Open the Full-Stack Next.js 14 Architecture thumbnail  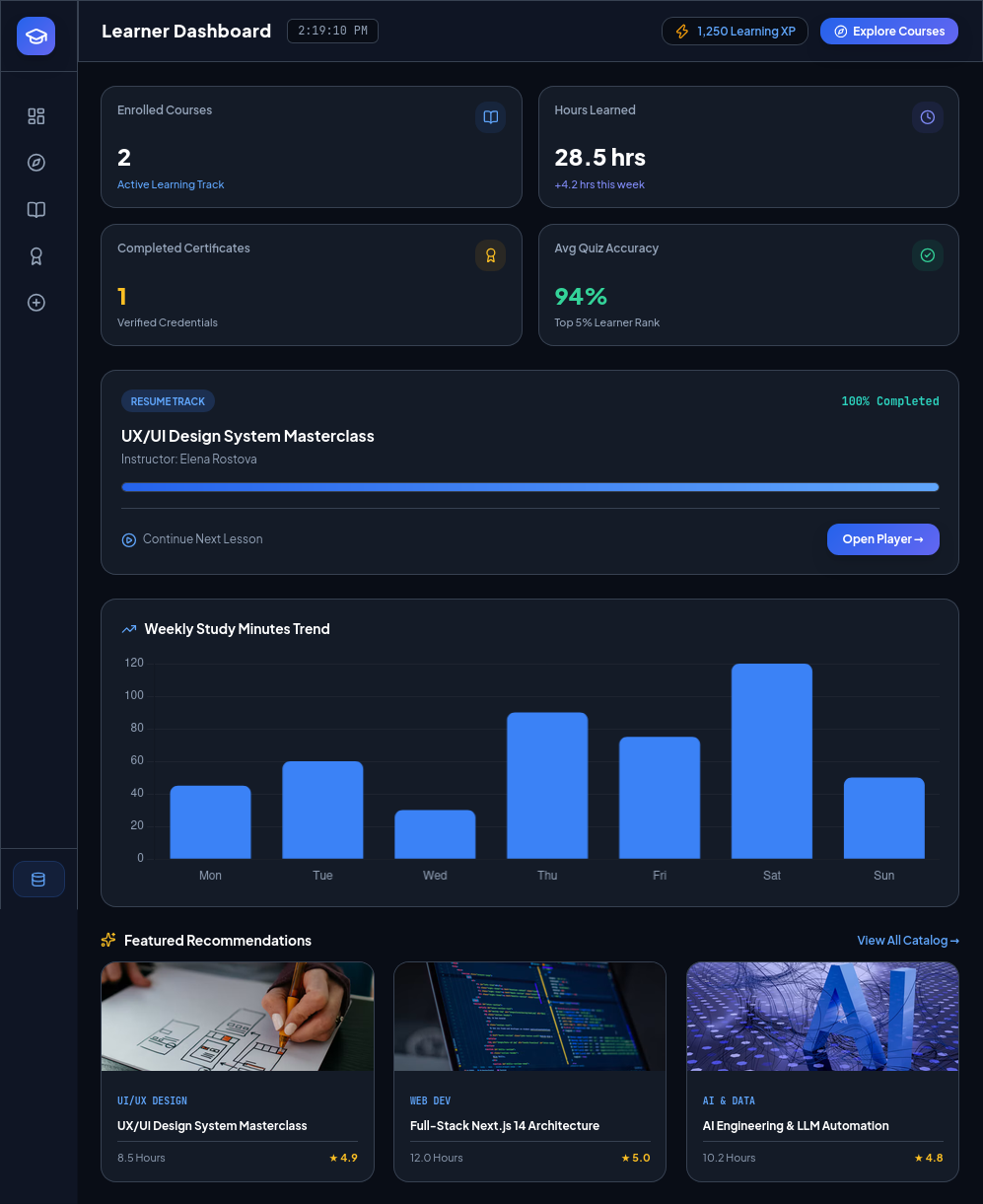(x=530, y=1017)
